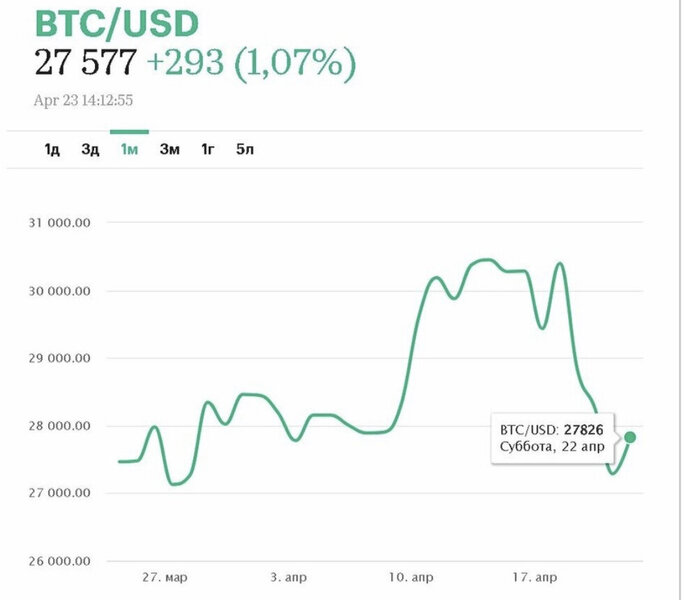Click the BTC/USD 27826 tooltip box
Image resolution: width=695 pixels, height=600 pixels.
coord(553,437)
